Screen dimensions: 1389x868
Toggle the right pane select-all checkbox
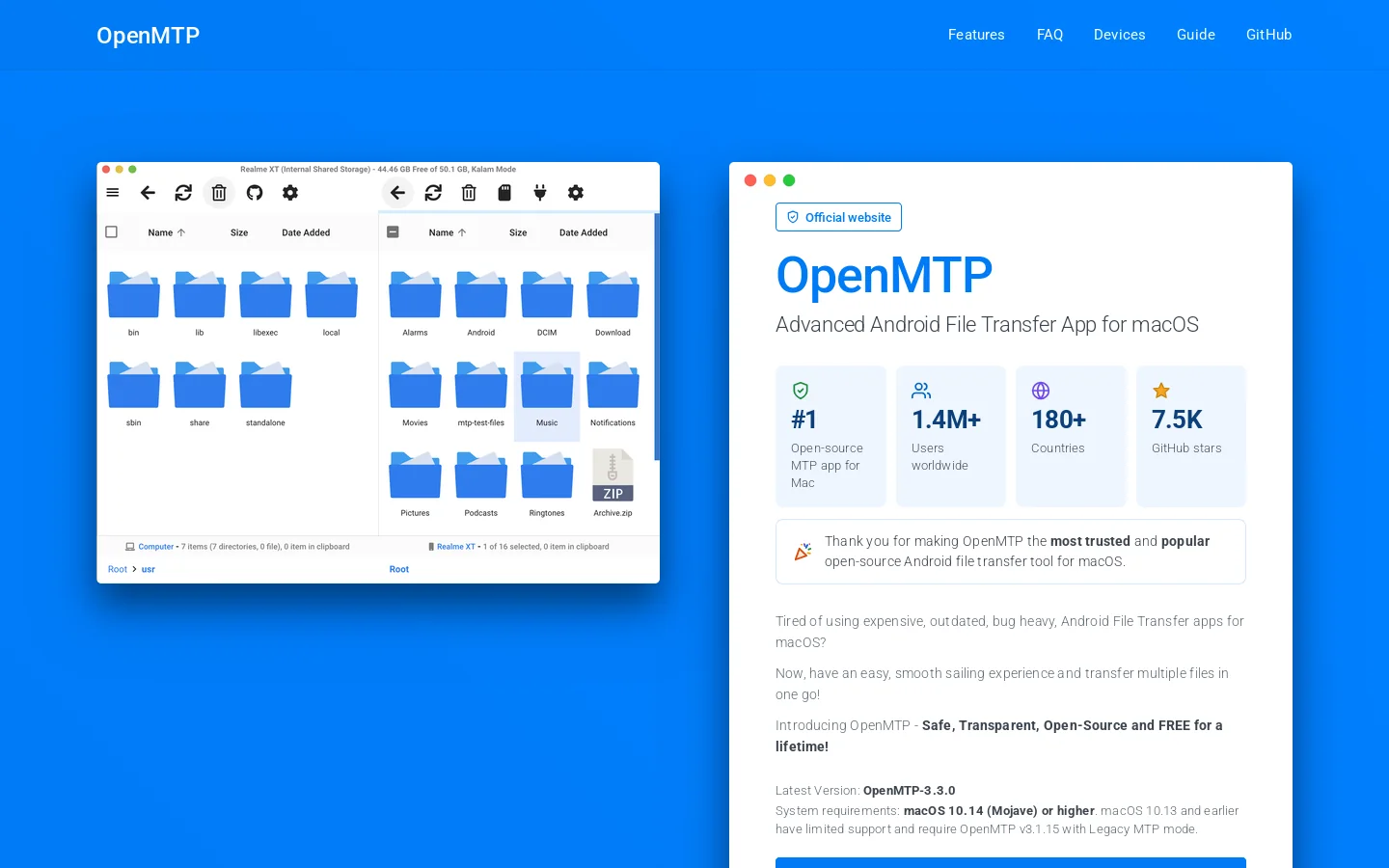tap(393, 232)
